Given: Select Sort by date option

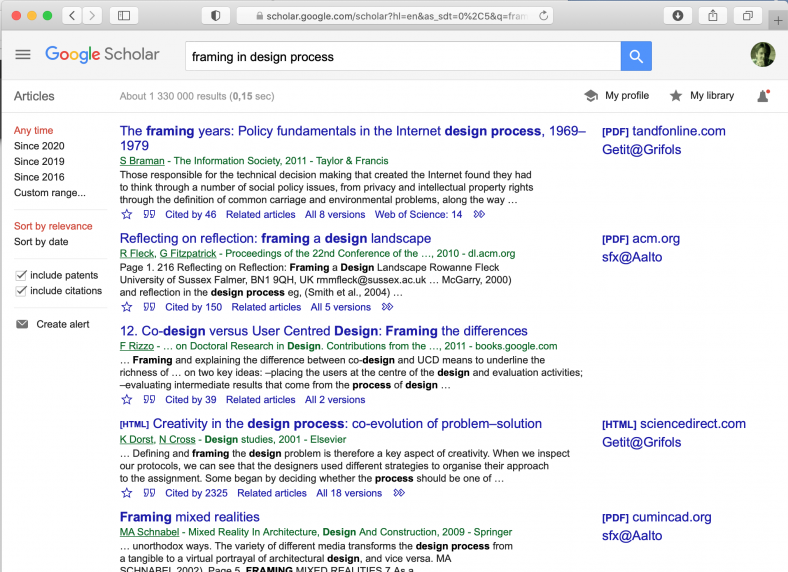Looking at the screenshot, I should [41, 242].
